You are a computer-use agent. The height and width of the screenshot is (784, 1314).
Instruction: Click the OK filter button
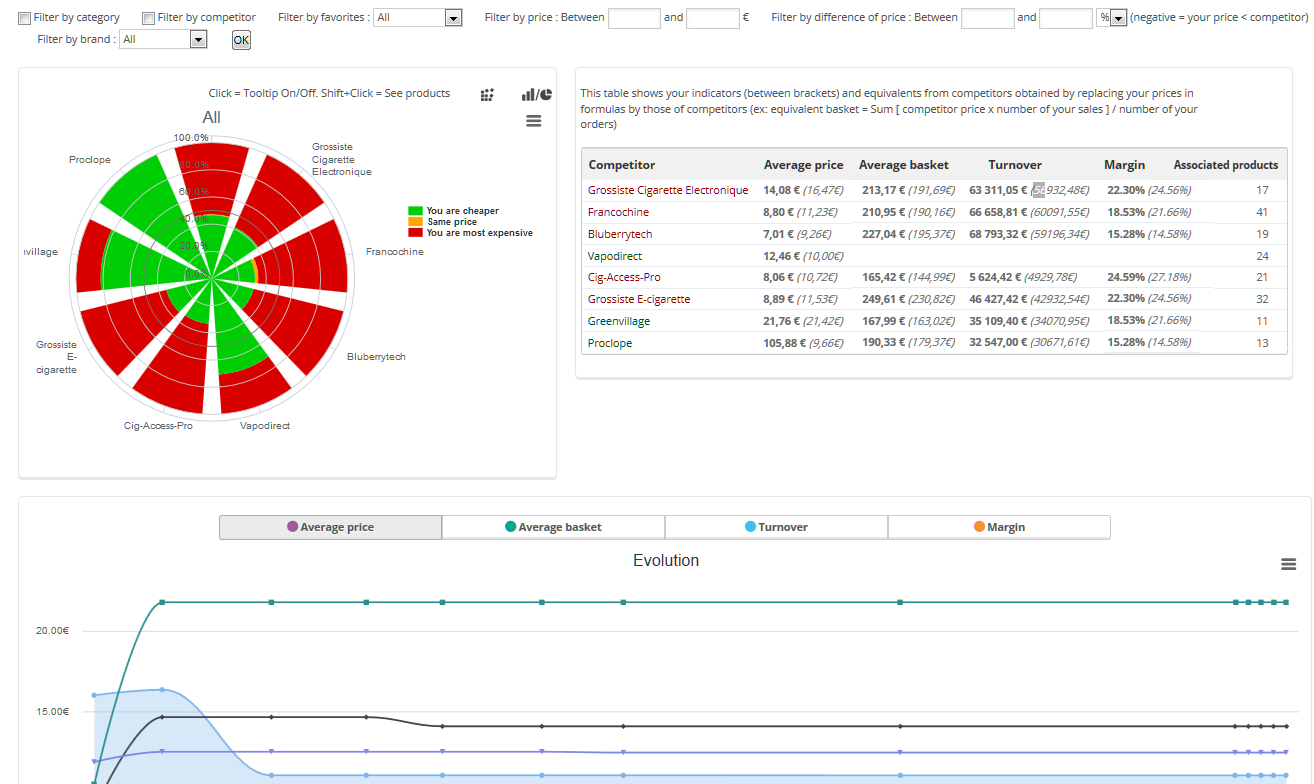[241, 40]
